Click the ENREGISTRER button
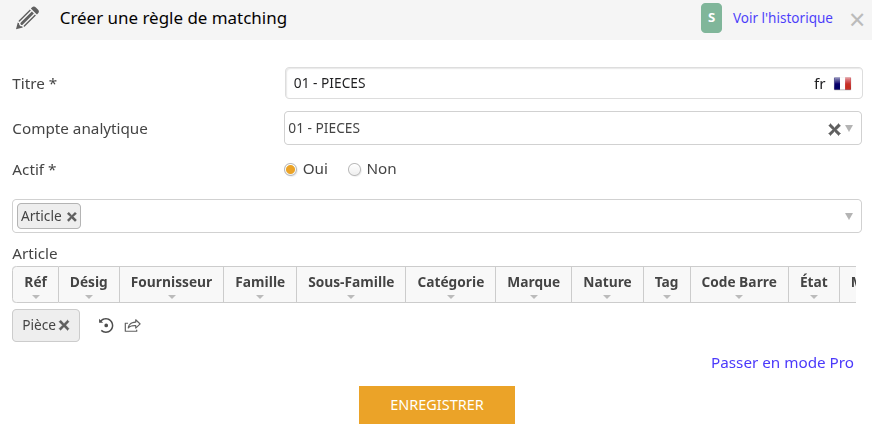This screenshot has width=872, height=433. (x=437, y=405)
